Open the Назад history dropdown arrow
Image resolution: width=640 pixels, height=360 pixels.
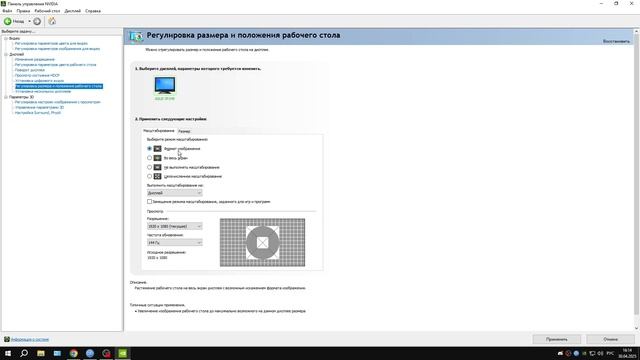(x=29, y=21)
